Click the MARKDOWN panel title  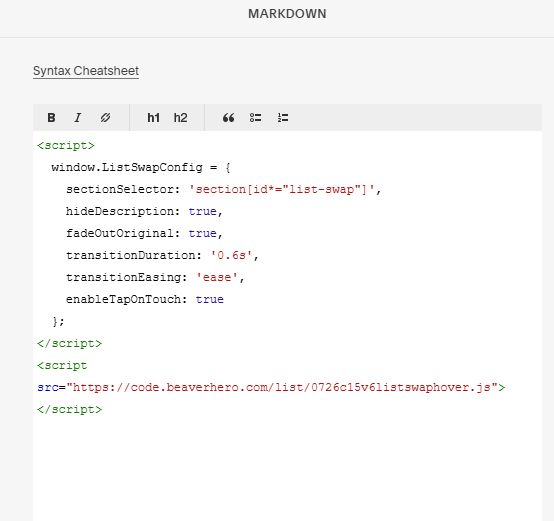pos(287,14)
